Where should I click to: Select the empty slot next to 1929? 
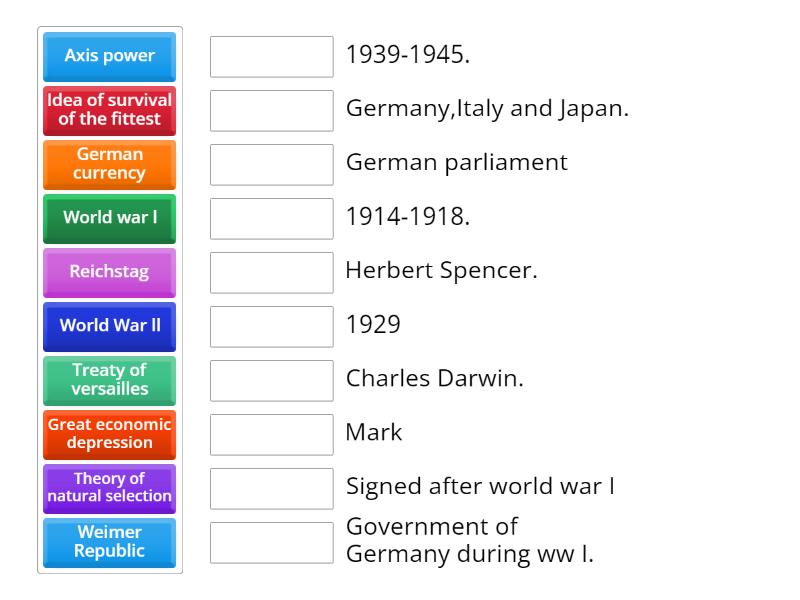[271, 325]
